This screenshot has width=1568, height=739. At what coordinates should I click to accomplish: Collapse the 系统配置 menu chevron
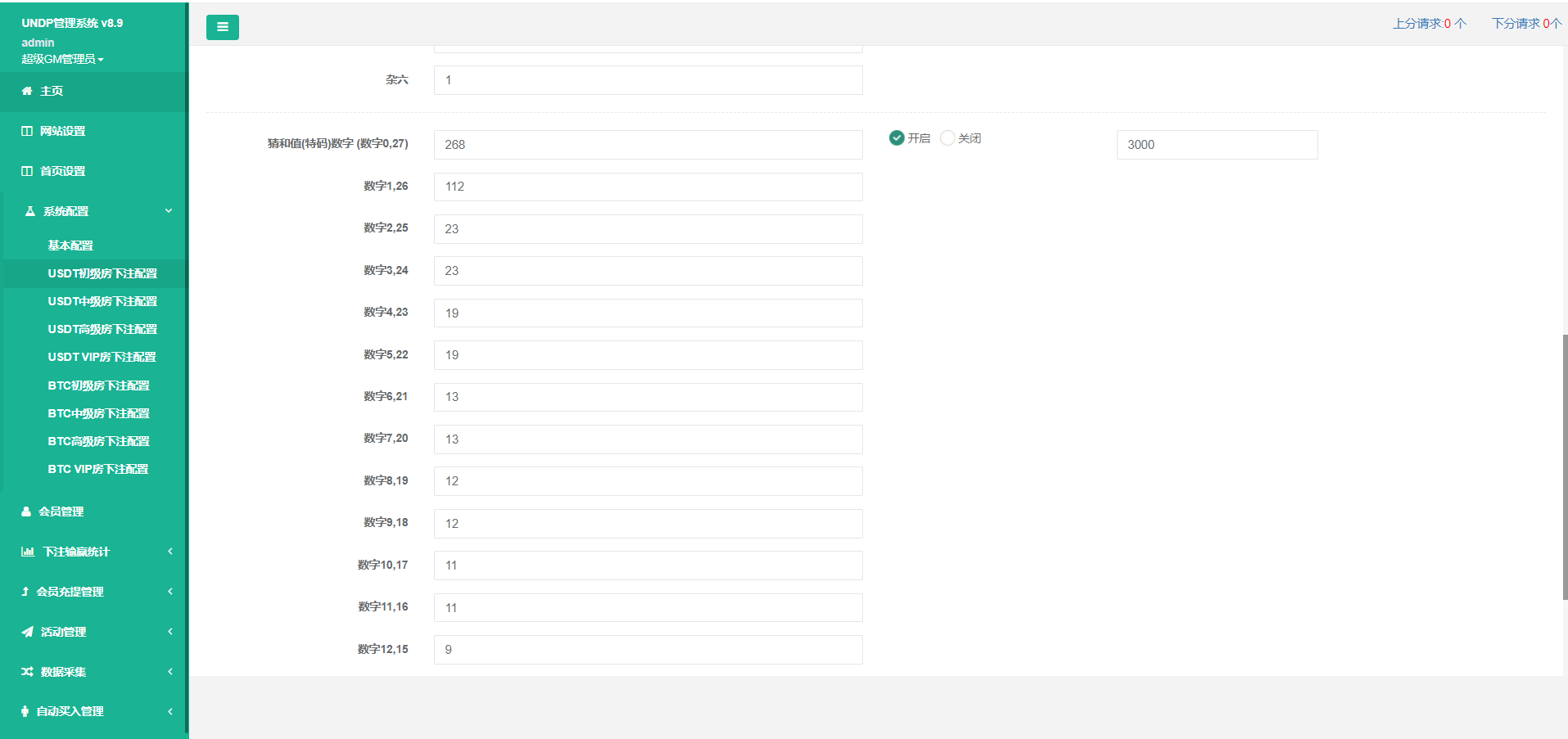click(169, 211)
